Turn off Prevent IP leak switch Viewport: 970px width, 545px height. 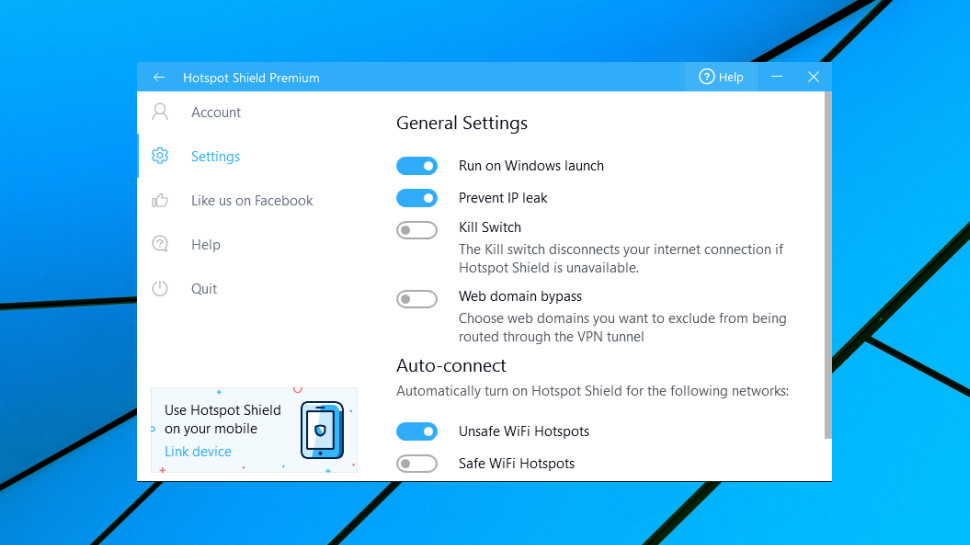click(417, 198)
